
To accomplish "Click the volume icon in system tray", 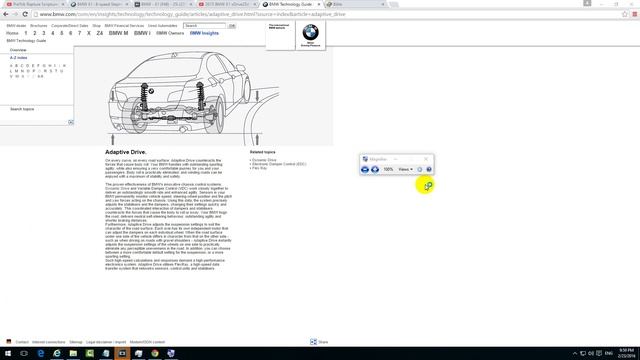I will [x=591, y=353].
